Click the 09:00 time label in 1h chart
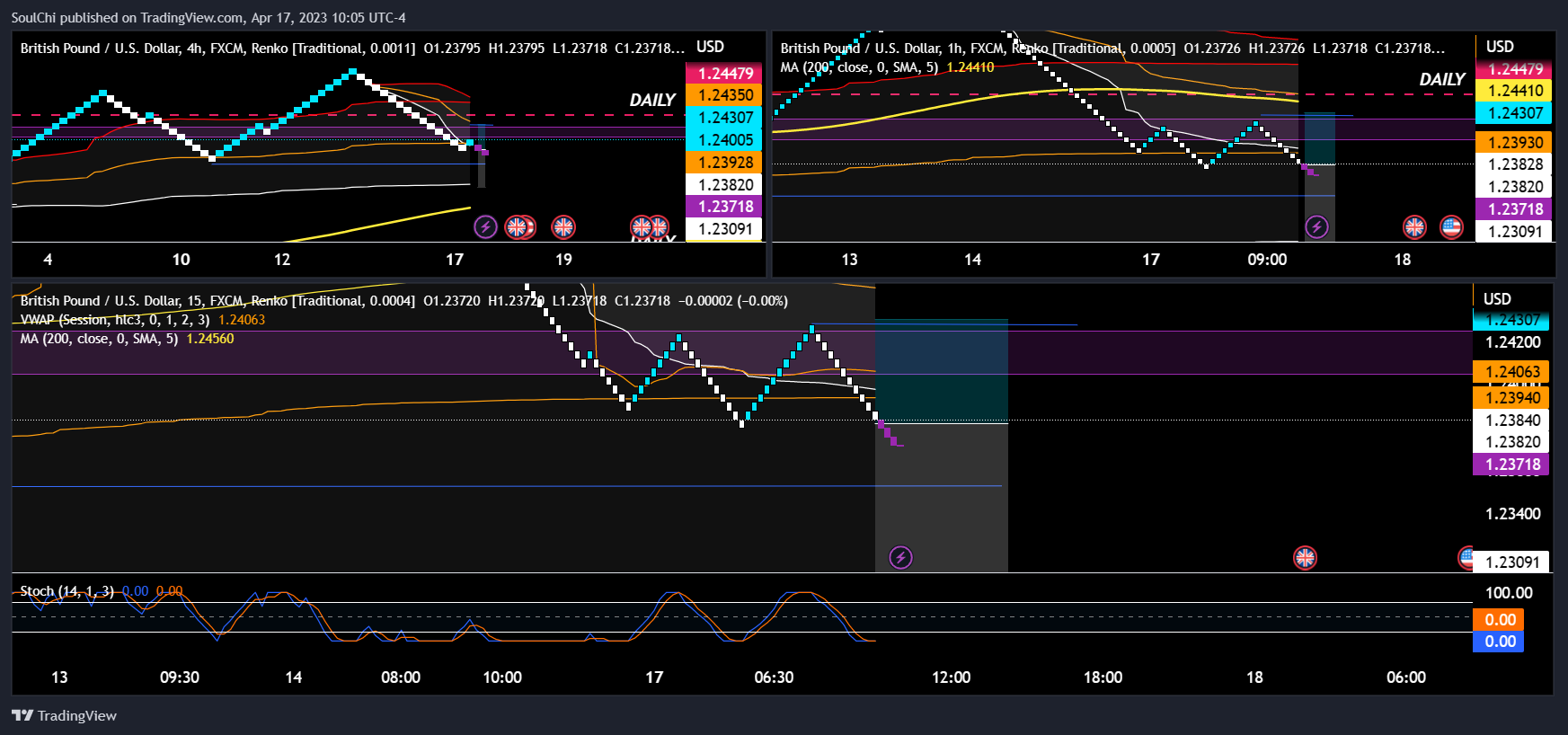Screen dimensions: 1568x735 point(1267,260)
